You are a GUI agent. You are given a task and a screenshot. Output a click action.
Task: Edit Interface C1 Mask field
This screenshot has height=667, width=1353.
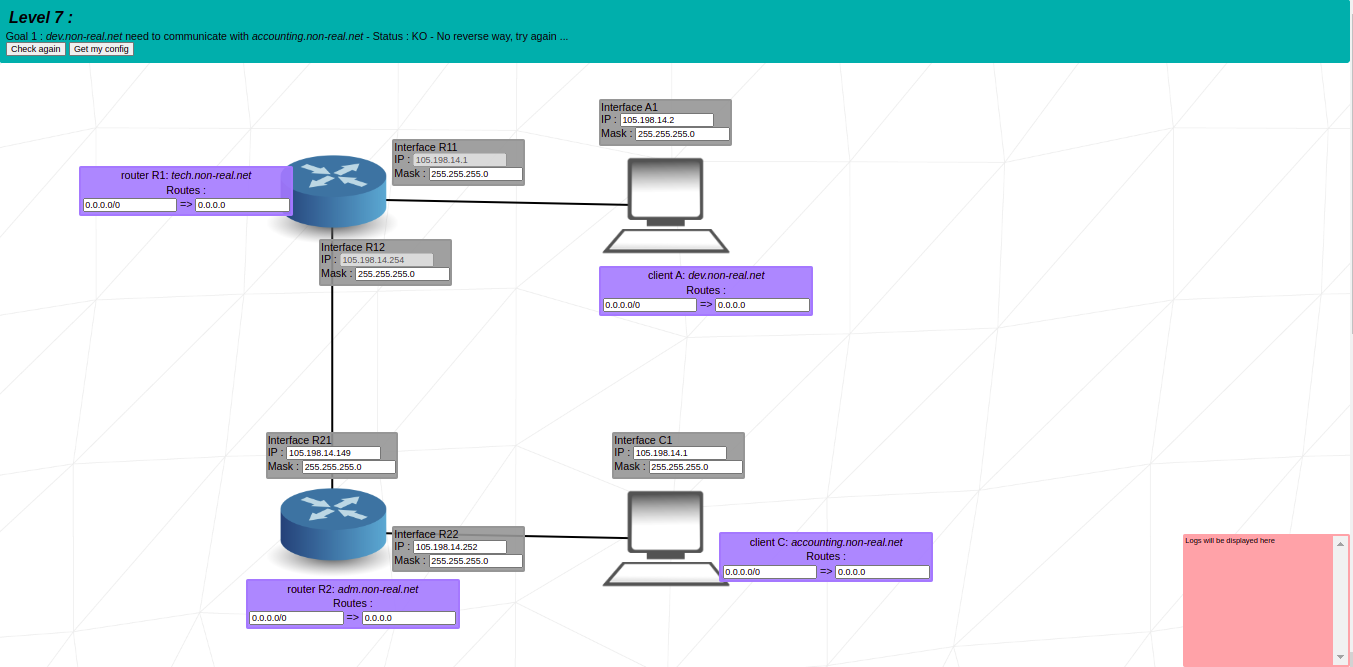696,467
